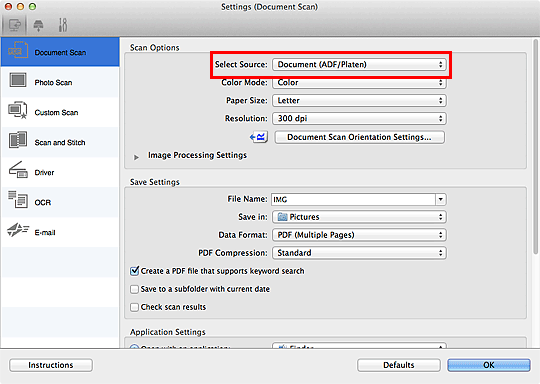Open Document Scan Orientation Settings

359,137
